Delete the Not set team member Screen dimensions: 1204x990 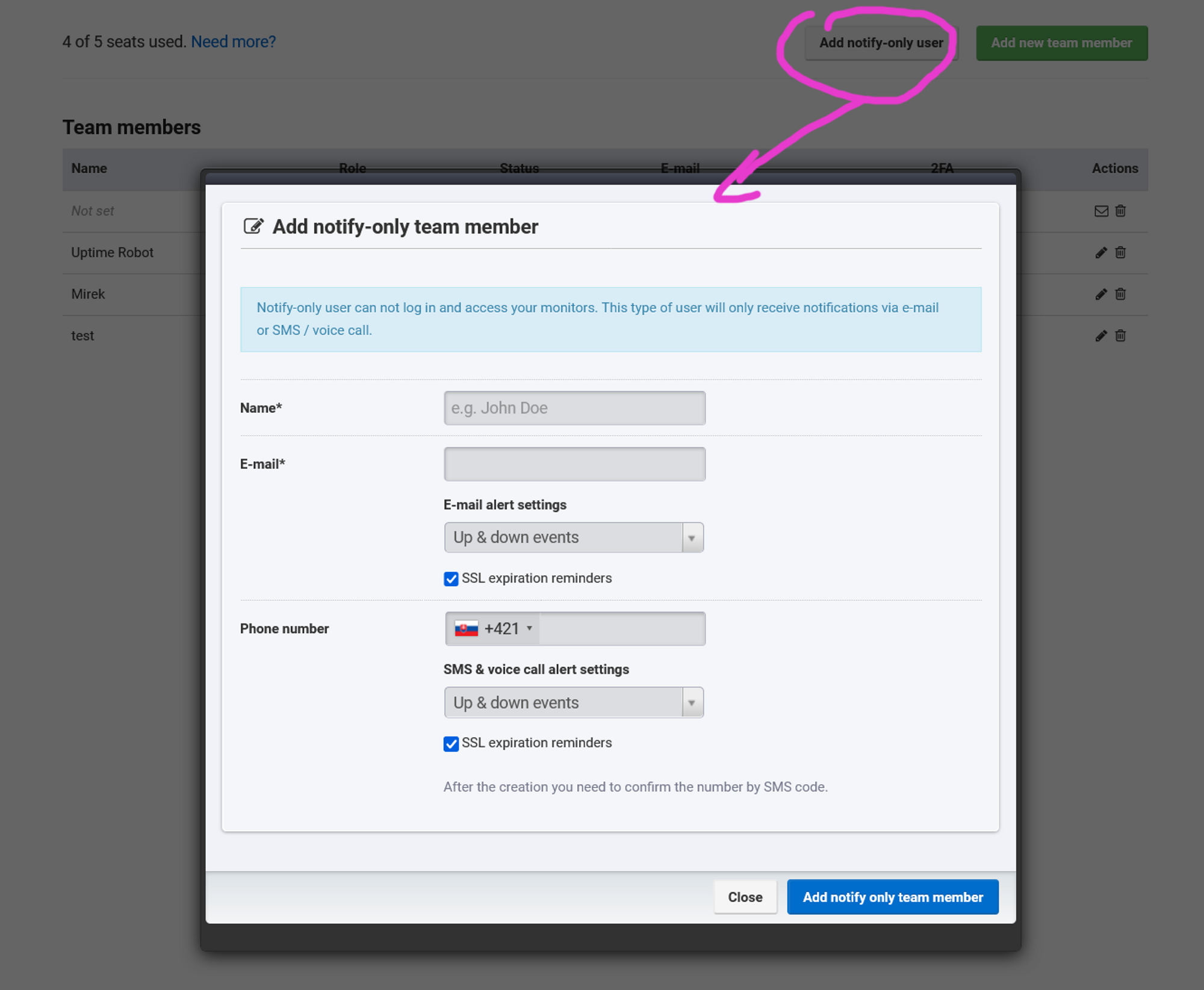coord(1120,211)
